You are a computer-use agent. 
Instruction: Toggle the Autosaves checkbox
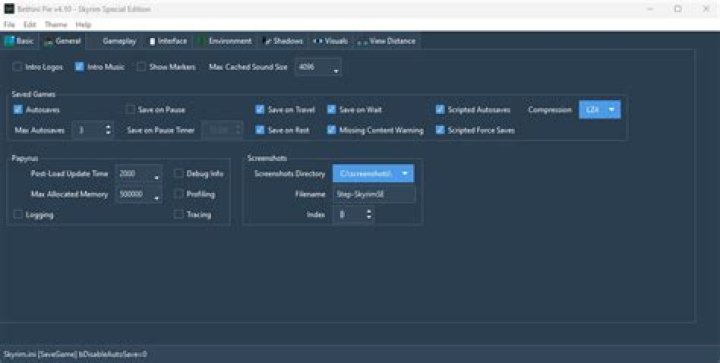[18, 110]
